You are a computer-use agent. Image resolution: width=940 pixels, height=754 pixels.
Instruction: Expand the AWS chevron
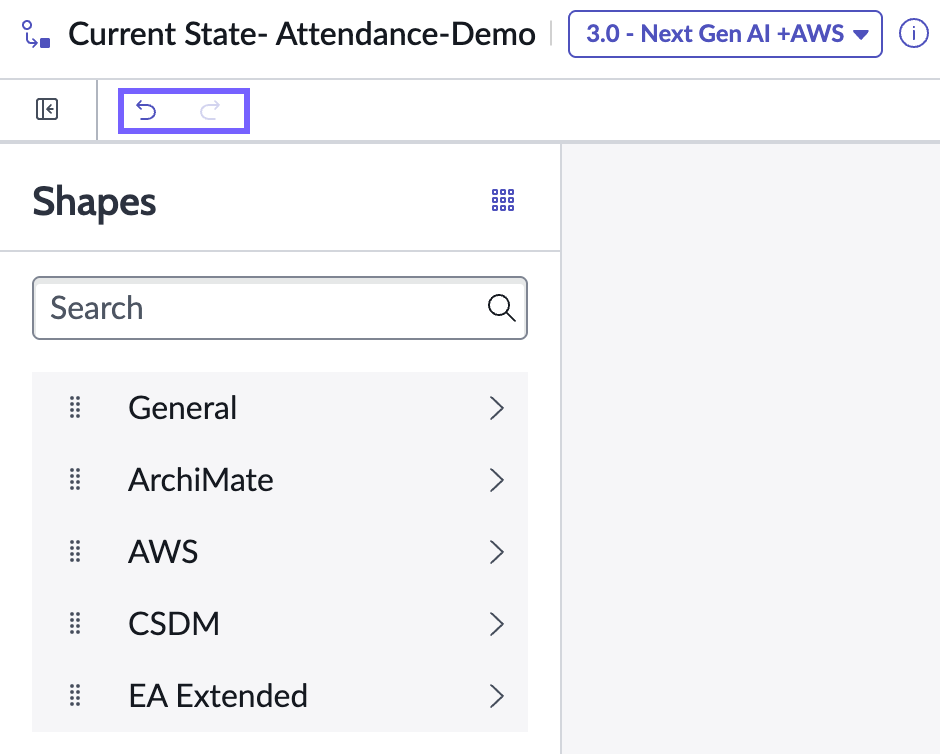(x=496, y=552)
